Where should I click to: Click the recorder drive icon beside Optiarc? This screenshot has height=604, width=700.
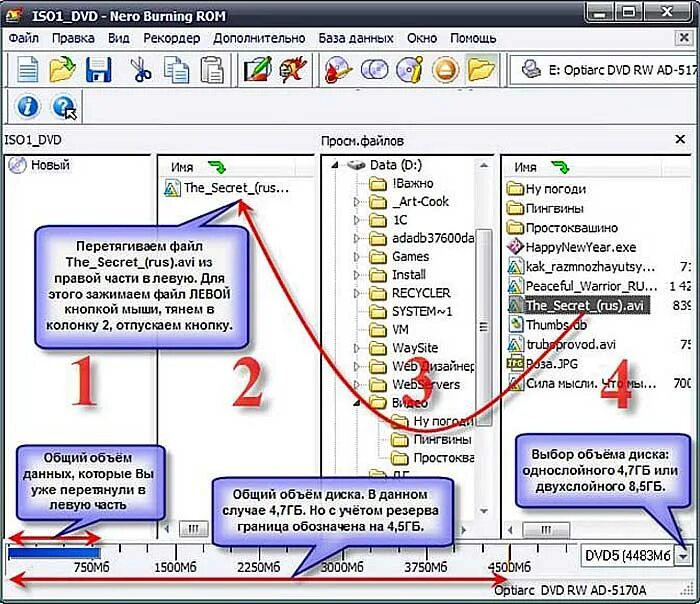530,70
